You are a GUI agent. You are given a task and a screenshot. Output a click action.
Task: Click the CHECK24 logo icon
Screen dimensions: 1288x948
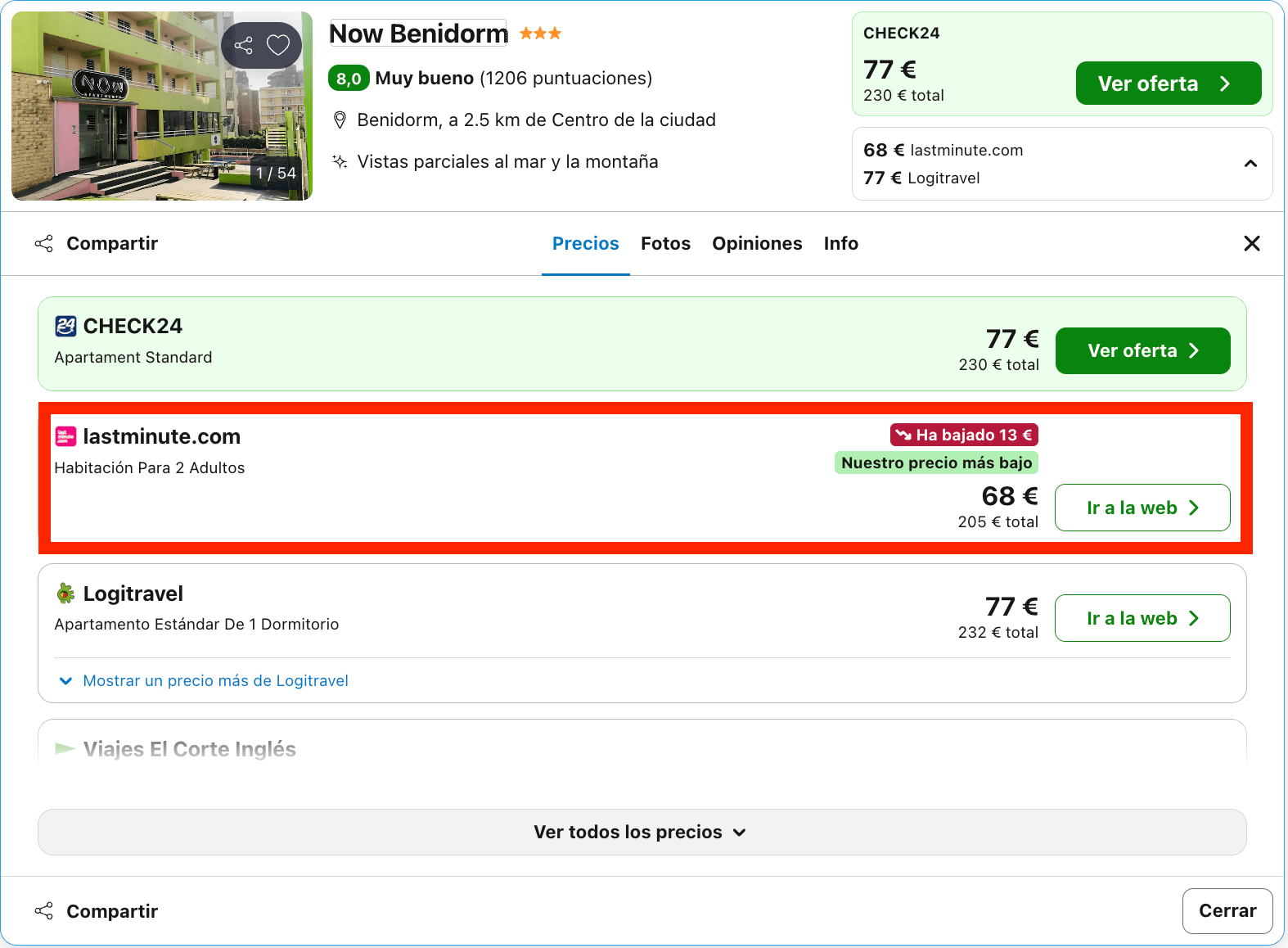point(65,326)
